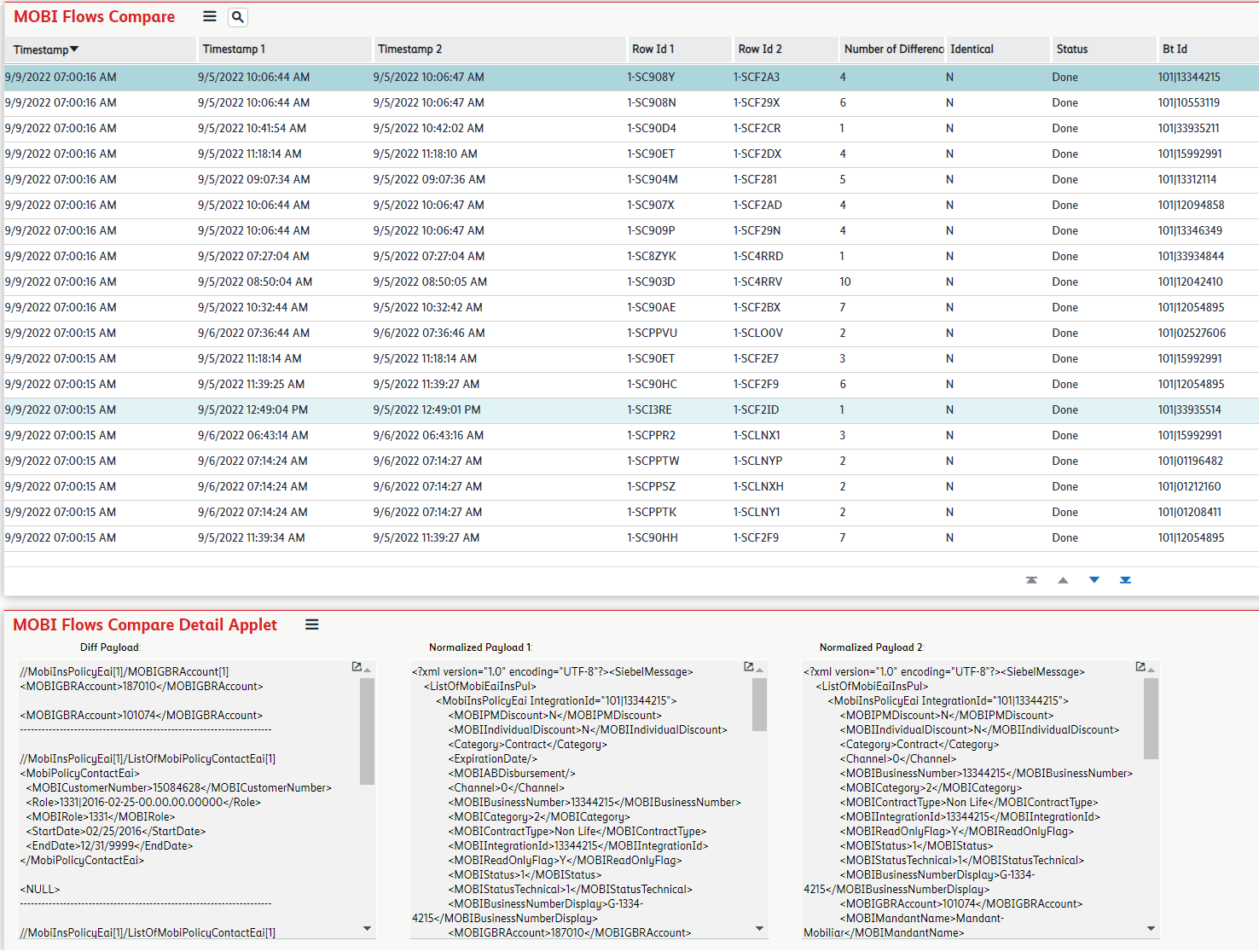Open the MOBI Flows Compare applet menu
Image resolution: width=1259 pixels, height=952 pixels.
(210, 16)
